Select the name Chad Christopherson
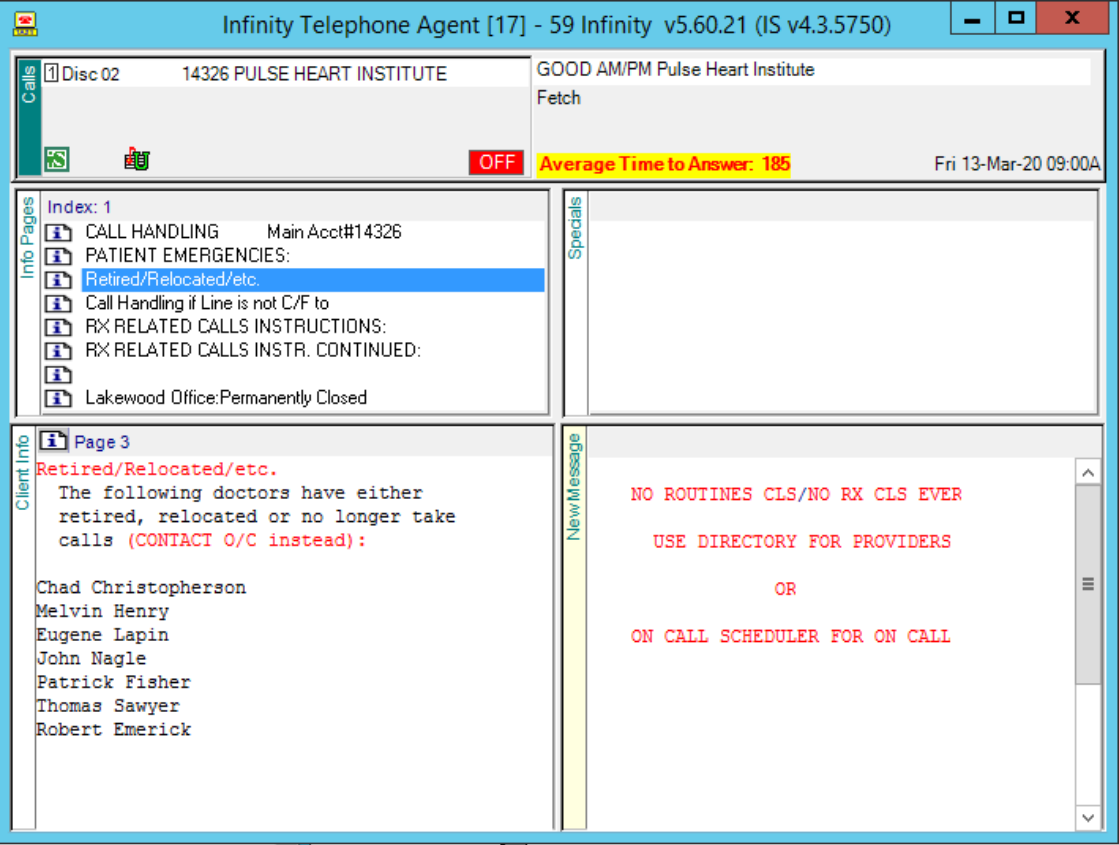 tap(141, 587)
